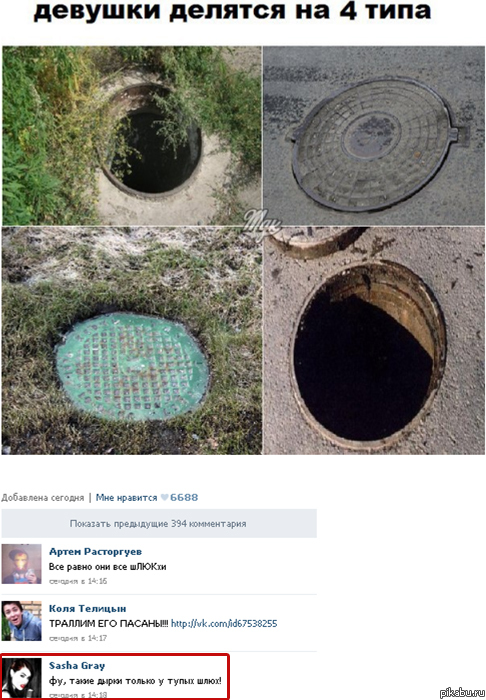
Task: Click the green manhole cover photo
Action: (132, 341)
